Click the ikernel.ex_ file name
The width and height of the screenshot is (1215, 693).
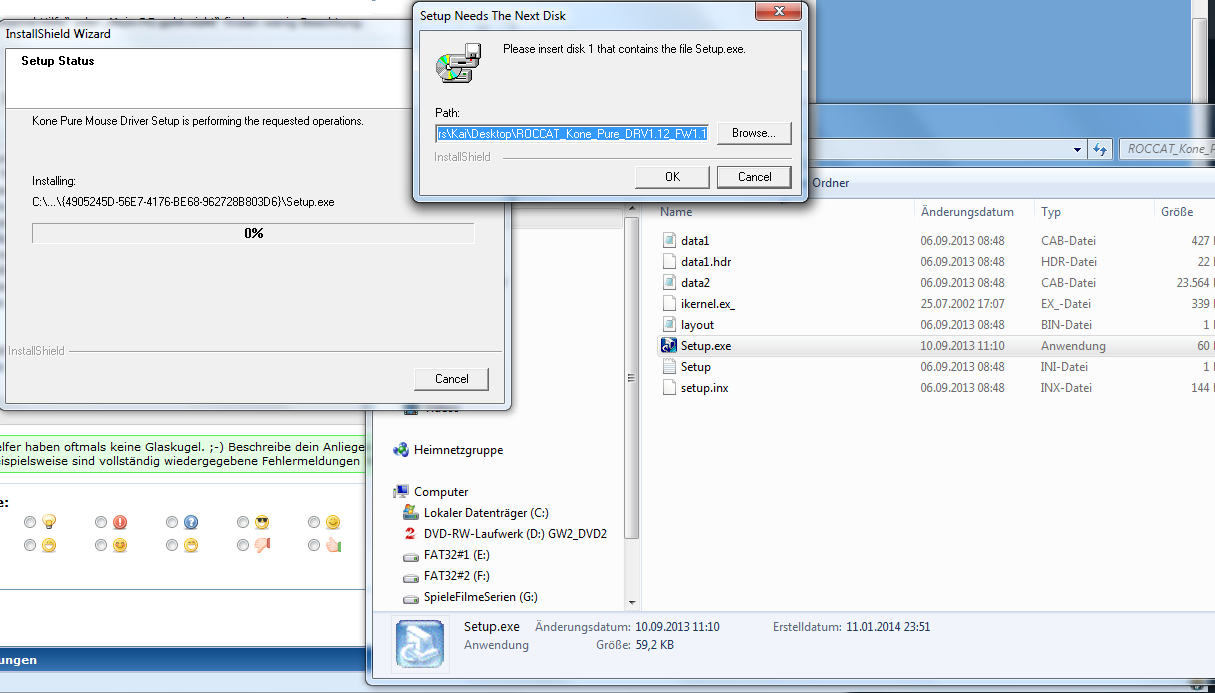[x=708, y=303]
